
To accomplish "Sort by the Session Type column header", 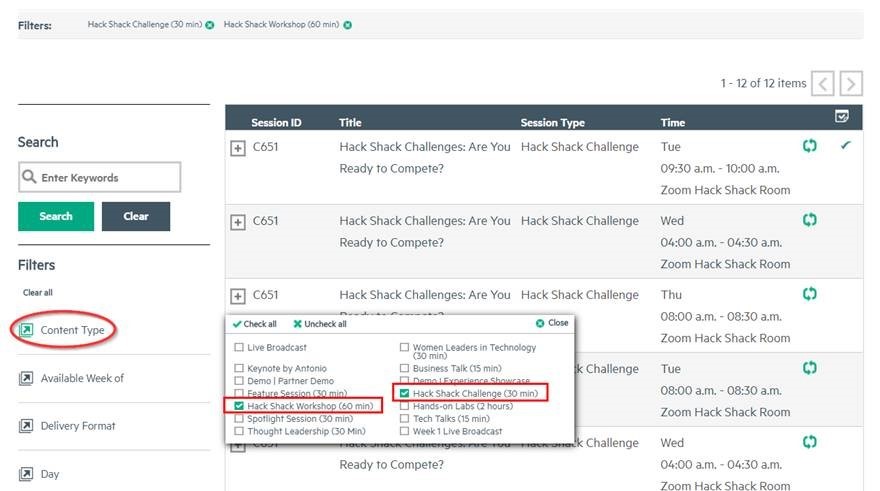I will (x=552, y=123).
